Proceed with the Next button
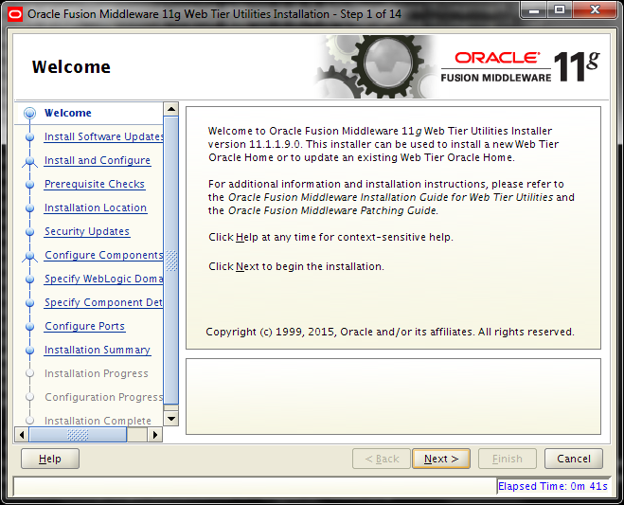624x505 pixels. coord(441,459)
